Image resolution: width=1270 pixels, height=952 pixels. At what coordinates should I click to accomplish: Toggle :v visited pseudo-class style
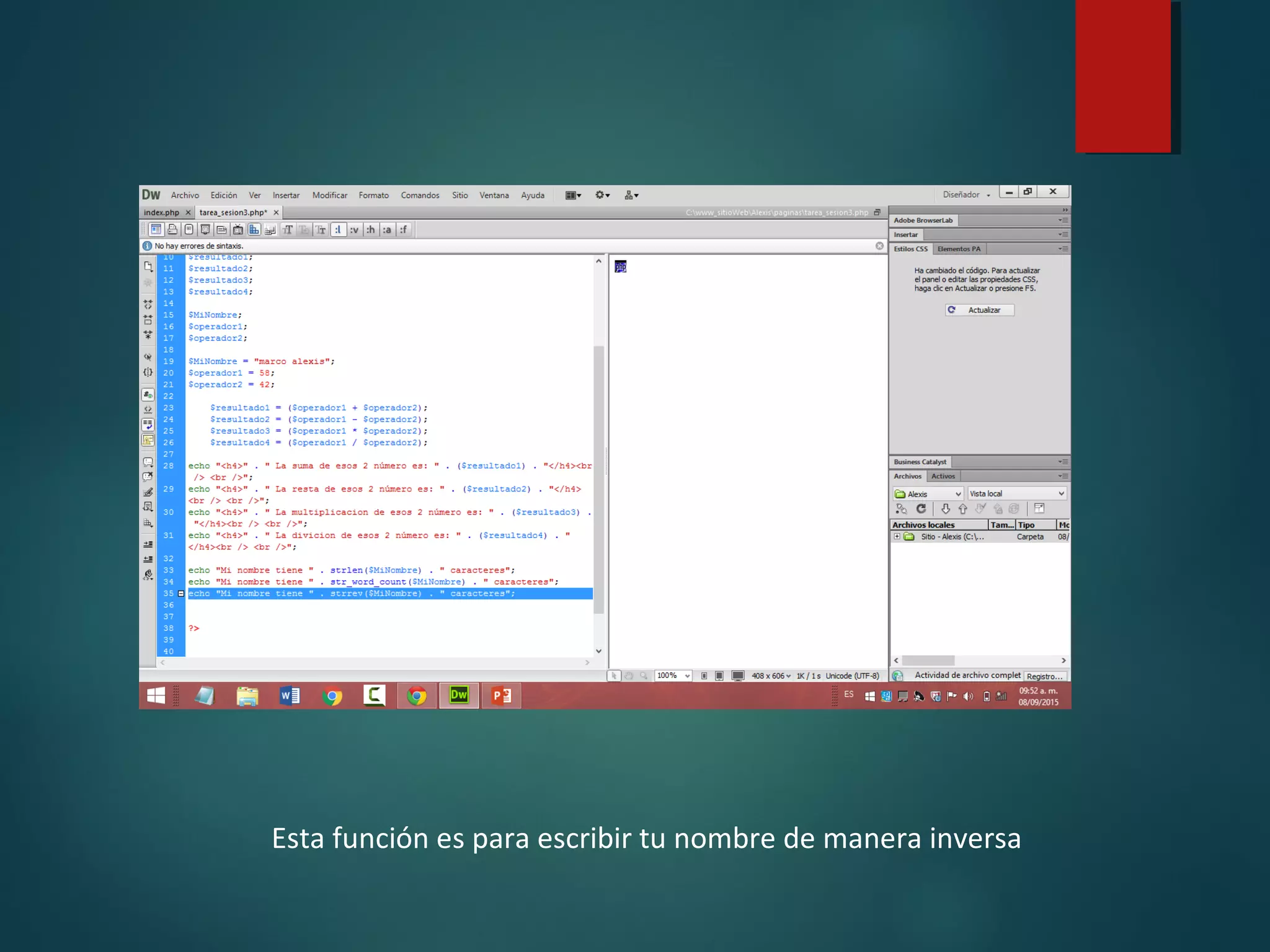coord(354,230)
